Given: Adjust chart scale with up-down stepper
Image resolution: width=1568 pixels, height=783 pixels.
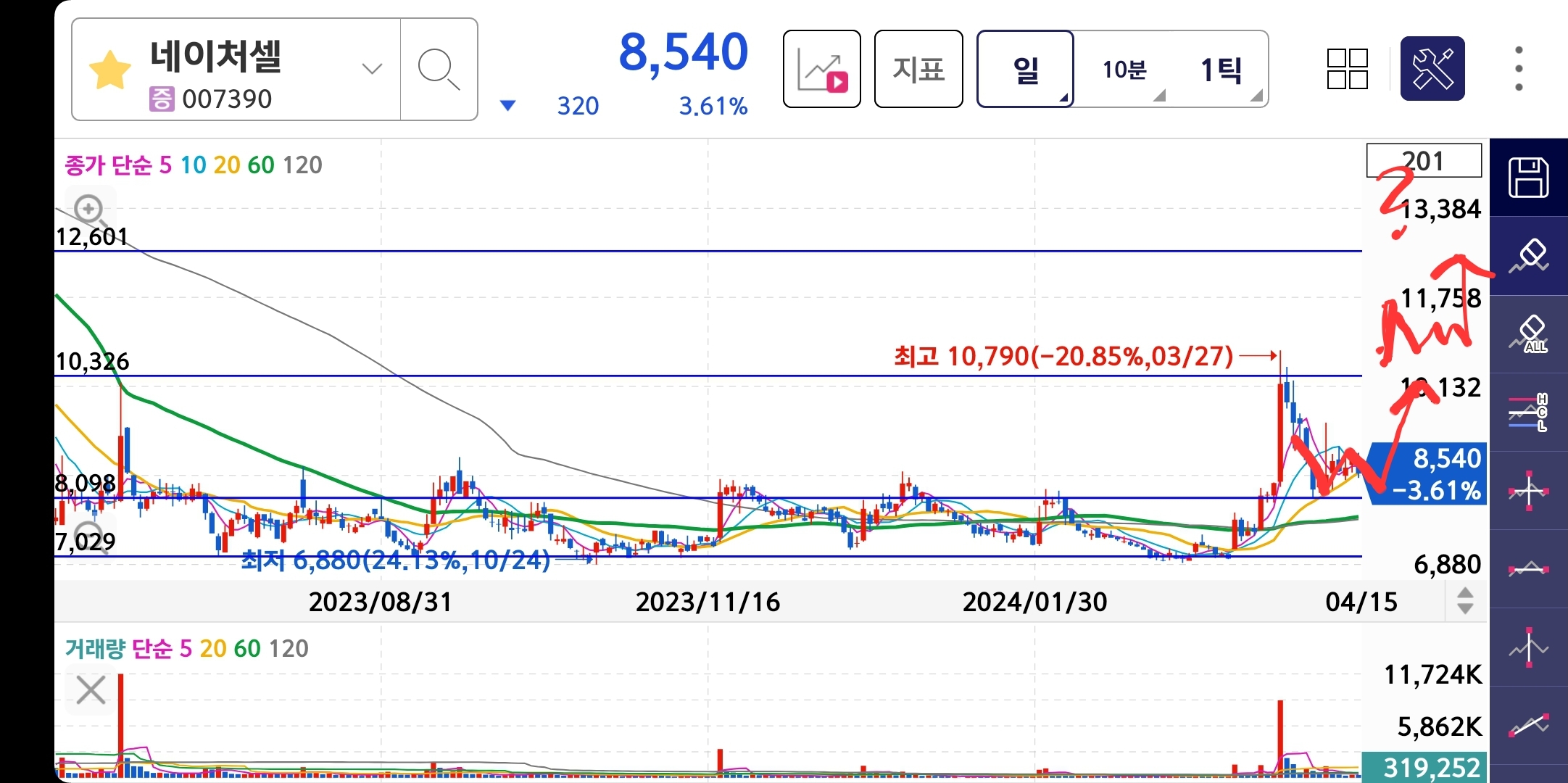Looking at the screenshot, I should 1464,601.
